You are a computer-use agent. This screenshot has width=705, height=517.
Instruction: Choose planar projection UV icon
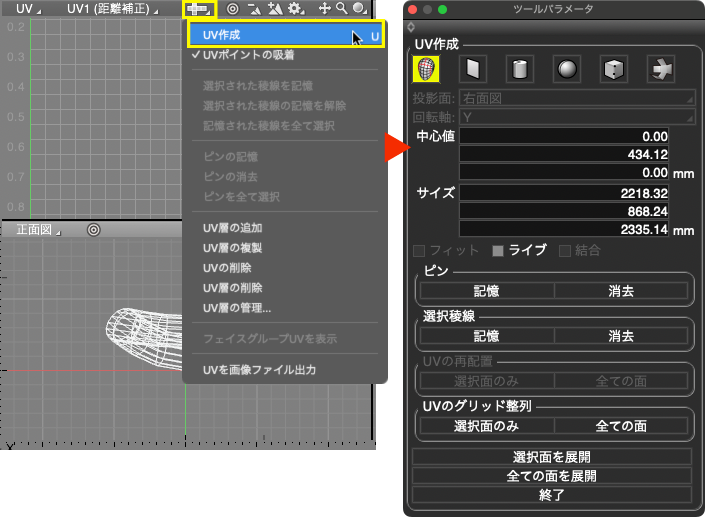472,68
